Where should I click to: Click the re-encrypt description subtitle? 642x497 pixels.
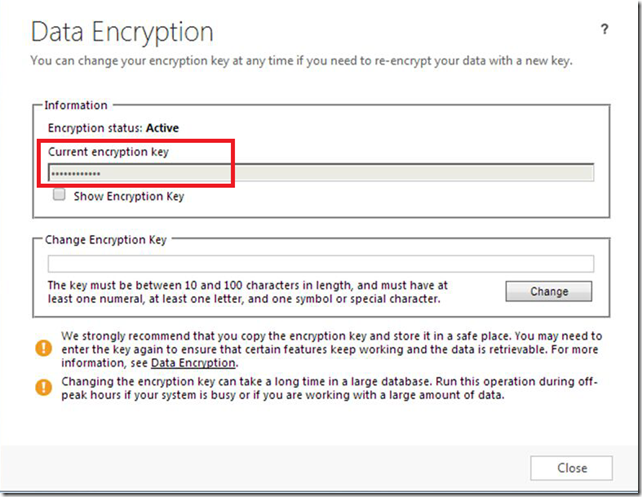click(301, 61)
